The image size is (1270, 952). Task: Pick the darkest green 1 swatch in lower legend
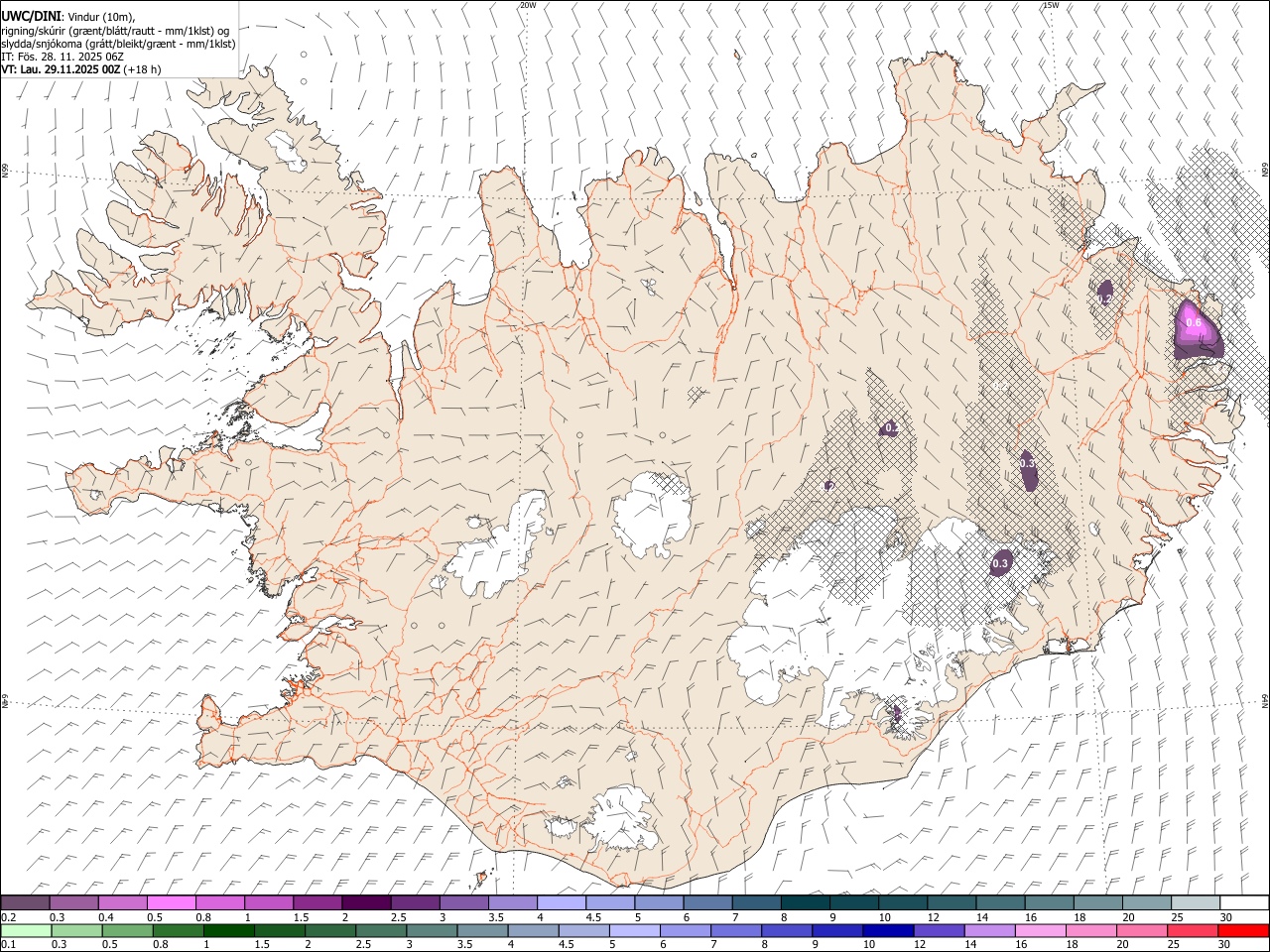(x=229, y=931)
